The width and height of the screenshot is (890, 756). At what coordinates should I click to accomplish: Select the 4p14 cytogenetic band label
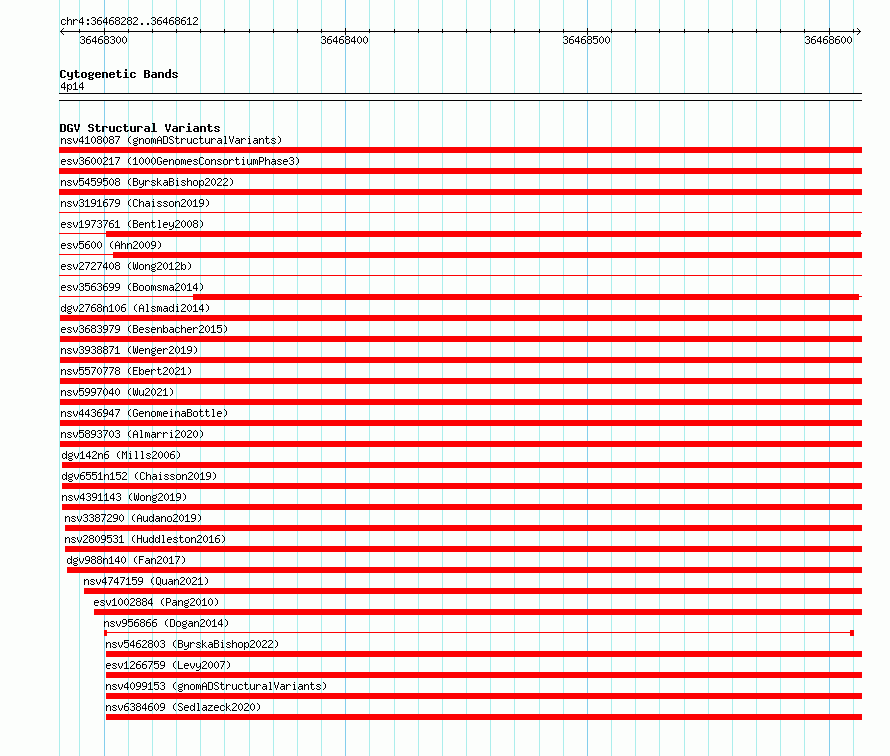[72, 86]
